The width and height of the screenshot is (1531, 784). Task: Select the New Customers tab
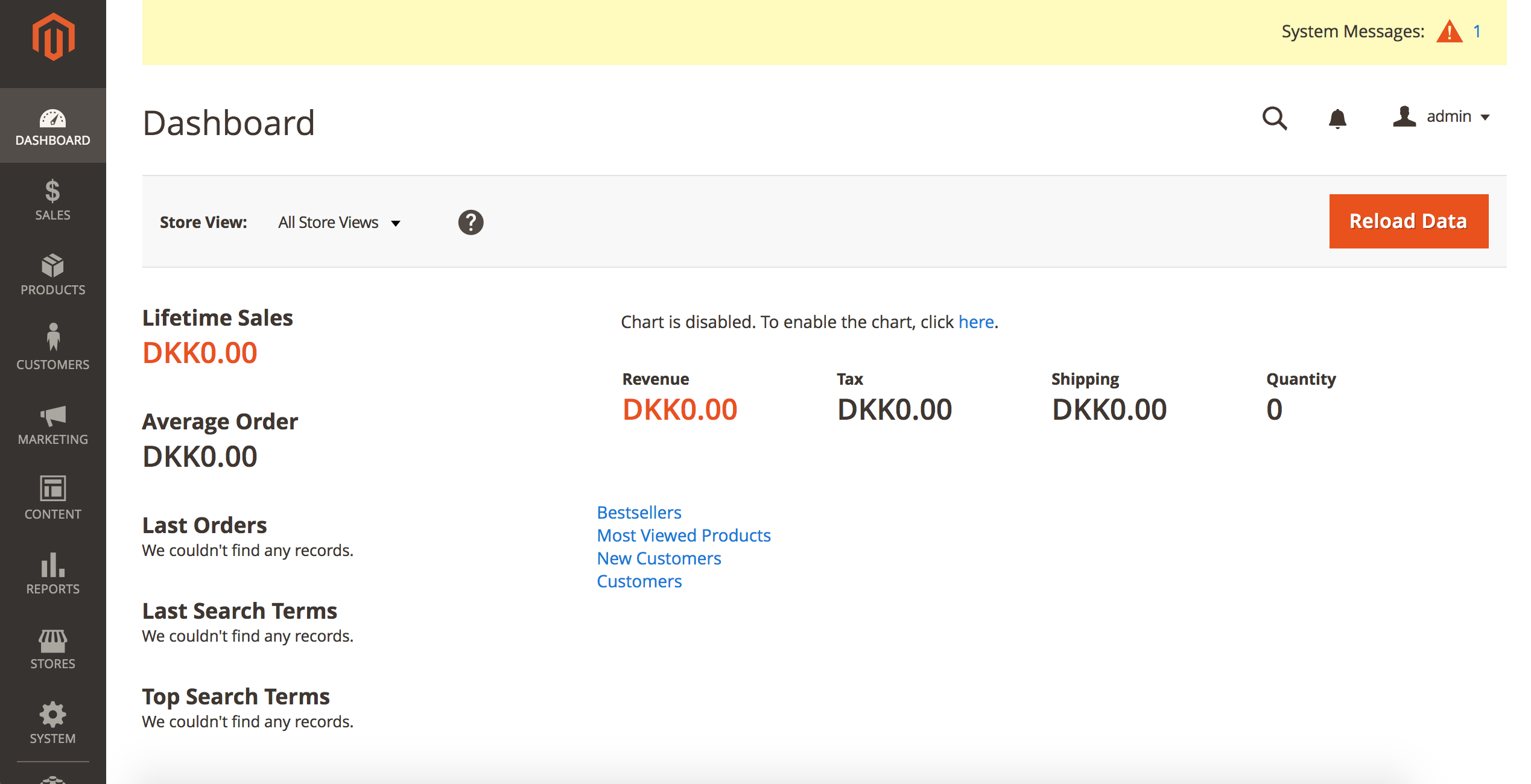pyautogui.click(x=659, y=558)
